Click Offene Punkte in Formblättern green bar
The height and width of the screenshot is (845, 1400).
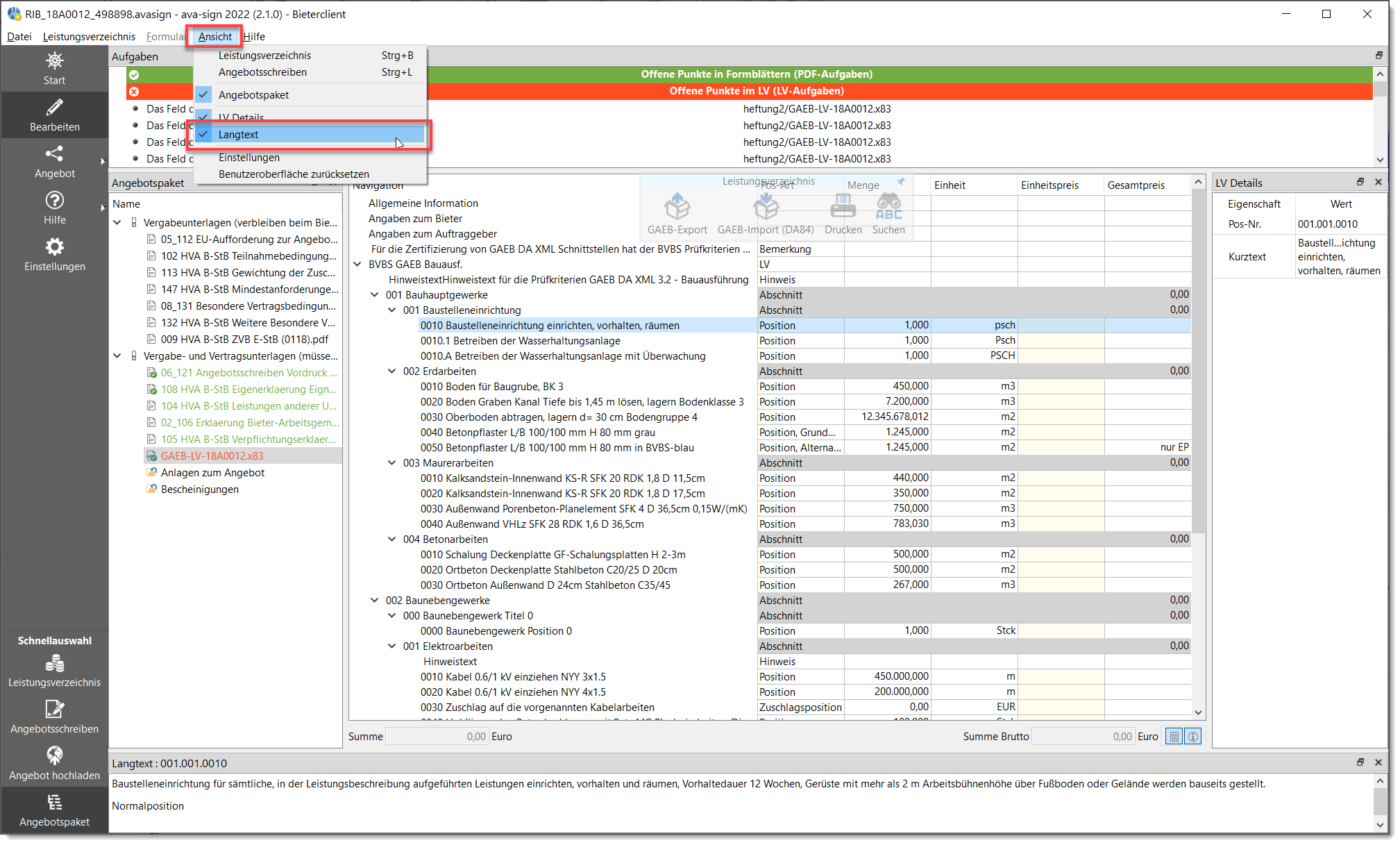757,74
